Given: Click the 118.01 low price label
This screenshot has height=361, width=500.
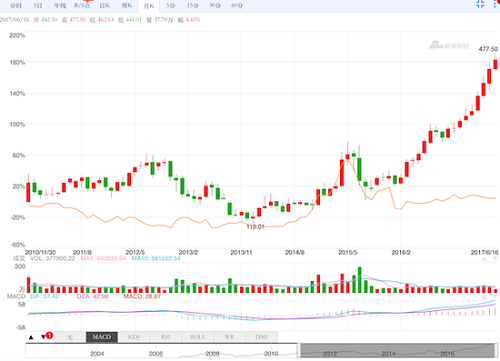Looking at the screenshot, I should (255, 227).
